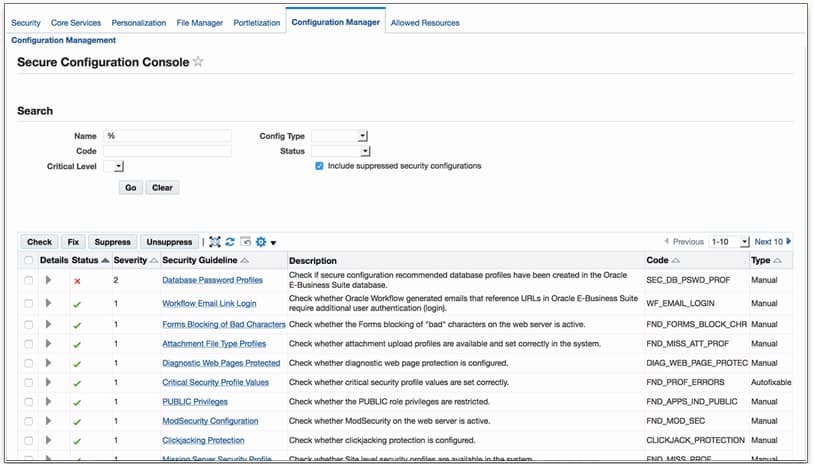
Task: Click the Clear search button
Action: pos(162,188)
